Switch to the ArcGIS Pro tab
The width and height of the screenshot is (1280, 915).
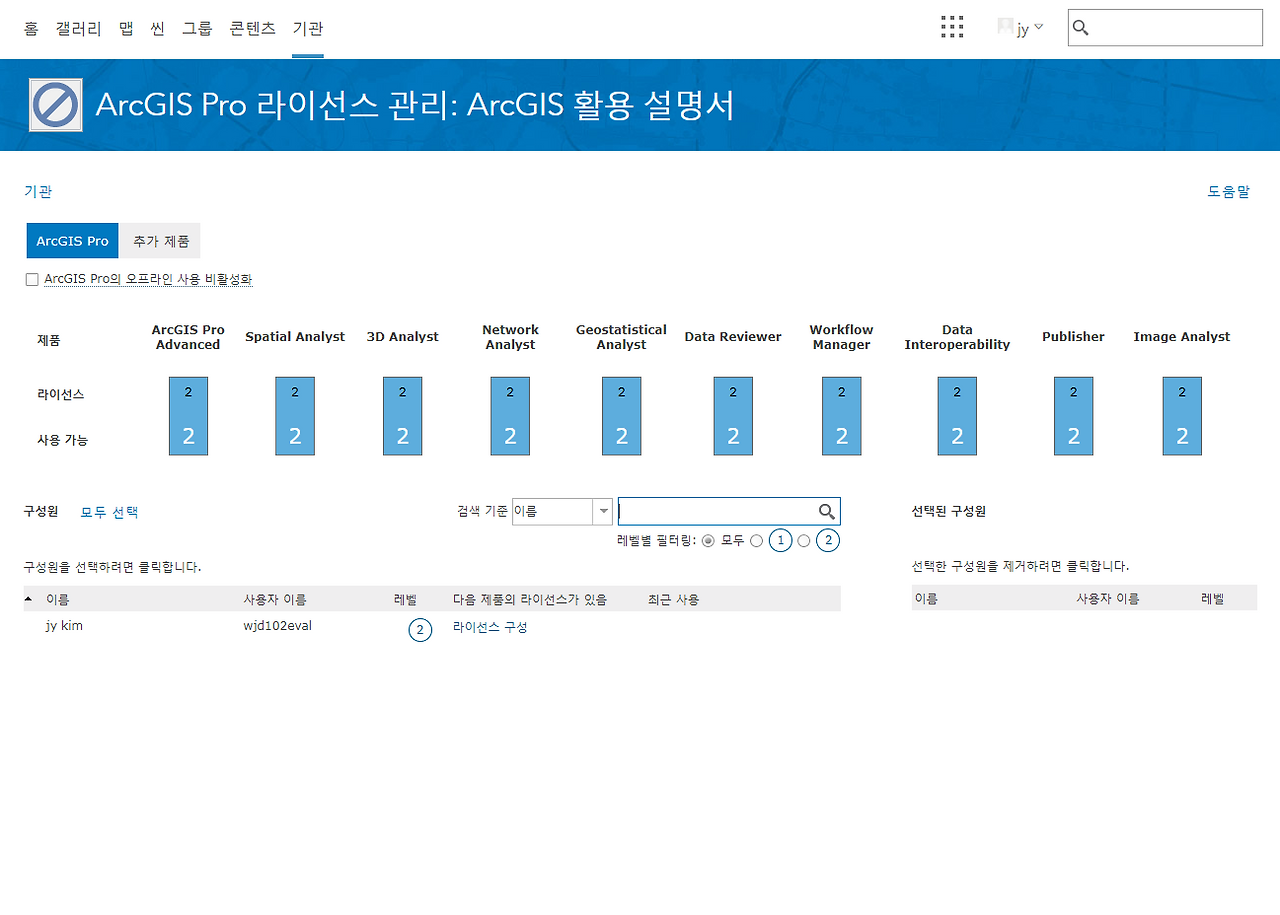point(72,241)
